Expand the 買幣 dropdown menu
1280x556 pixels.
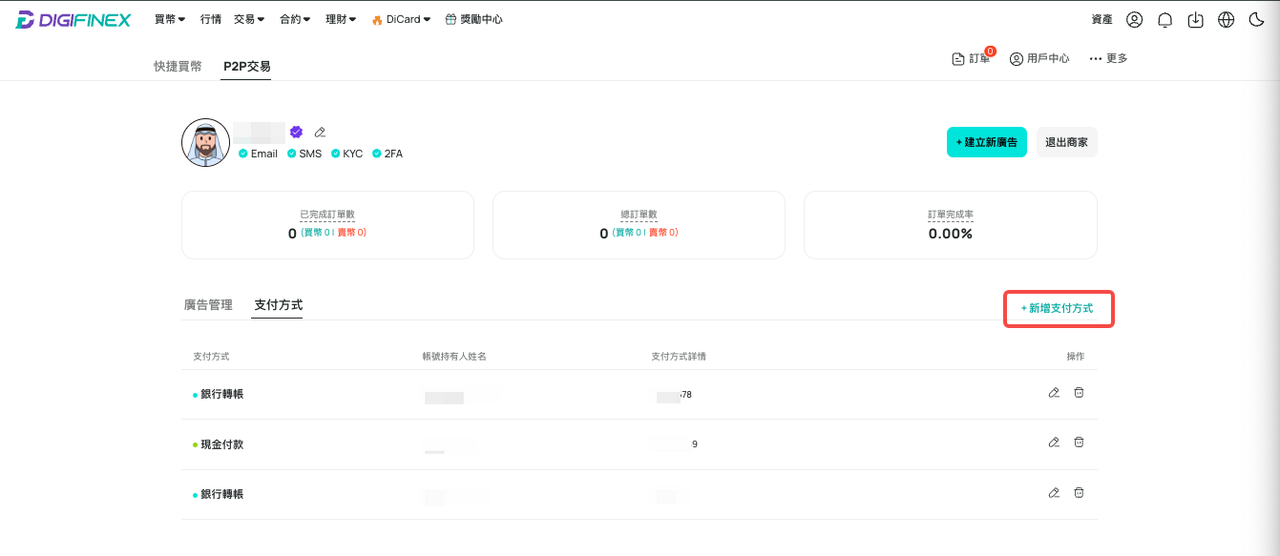170,19
